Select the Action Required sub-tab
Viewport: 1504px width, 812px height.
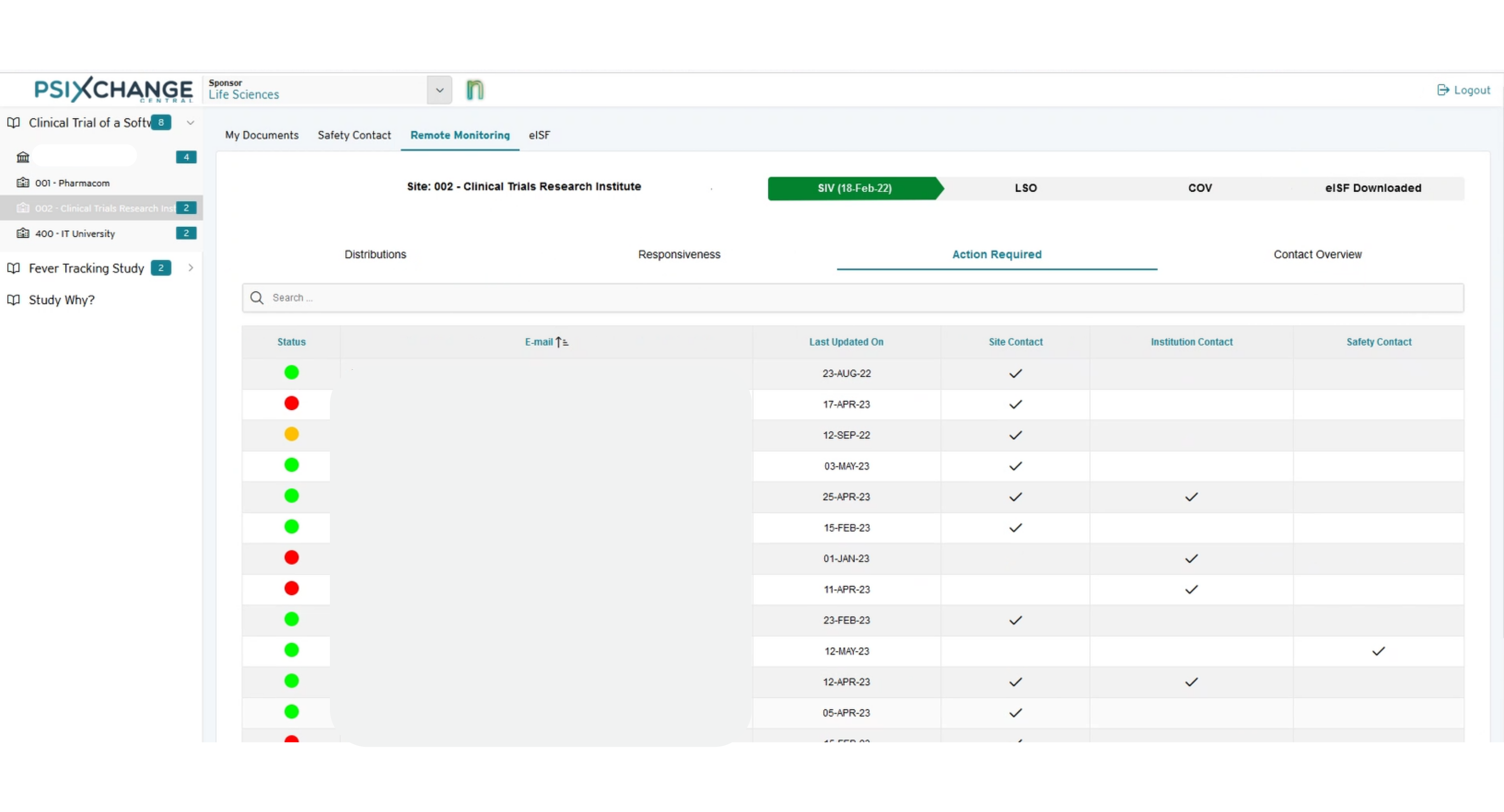point(997,255)
